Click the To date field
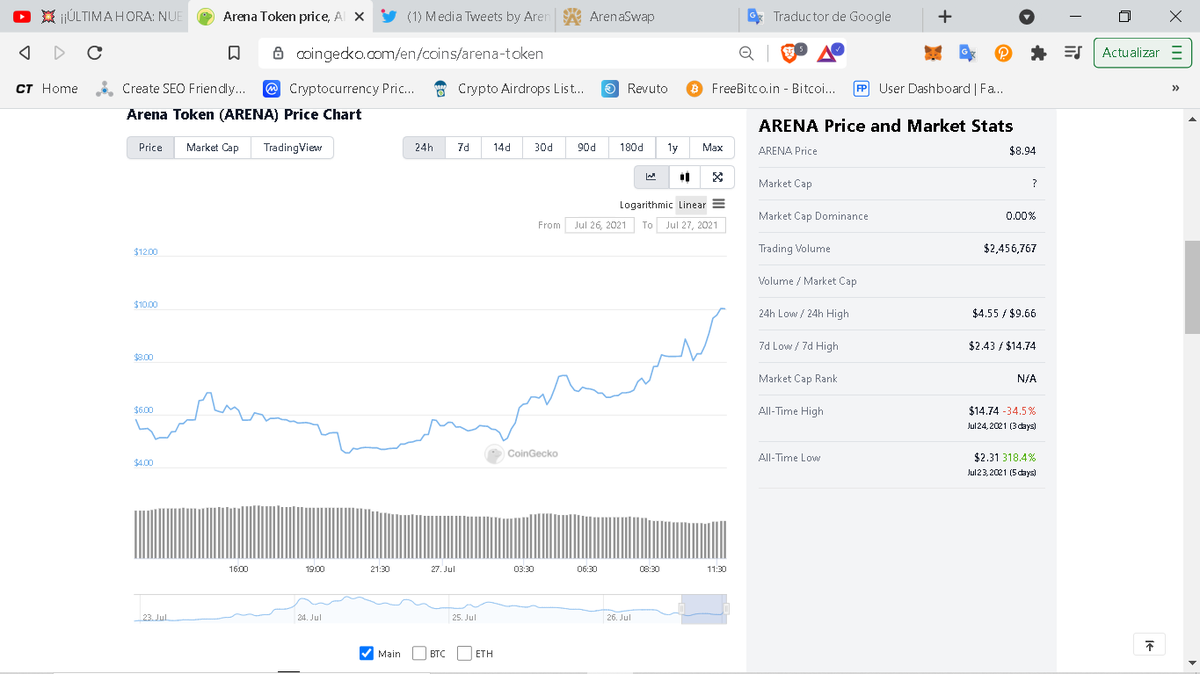This screenshot has width=1200, height=674. click(692, 225)
